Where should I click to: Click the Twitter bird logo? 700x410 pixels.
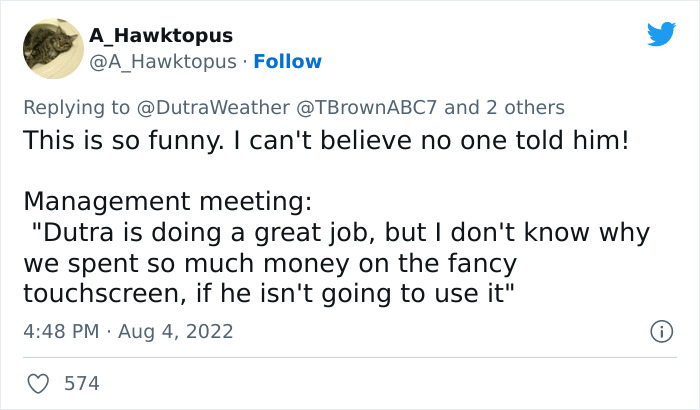pos(661,34)
